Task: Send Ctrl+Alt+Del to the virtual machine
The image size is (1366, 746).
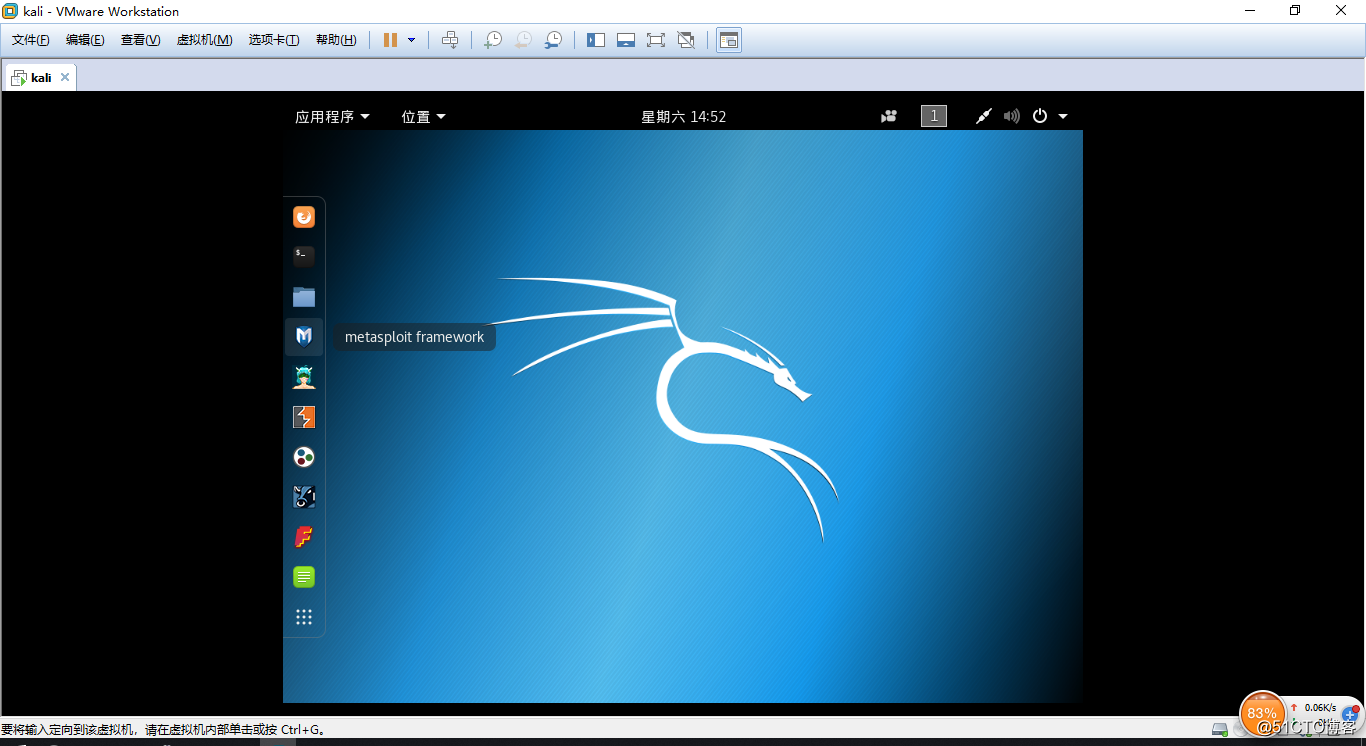Action: (450, 40)
